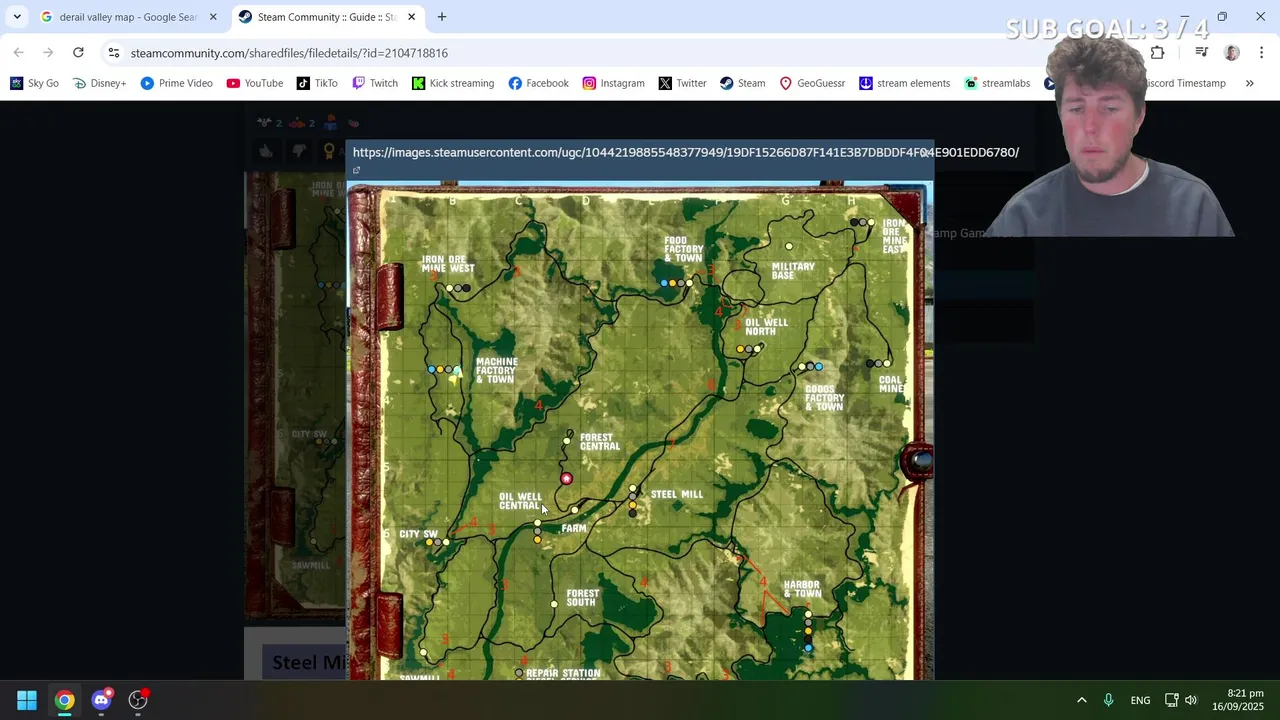Click the "GOODS FACTORY & TOWN" map label

[x=824, y=398]
